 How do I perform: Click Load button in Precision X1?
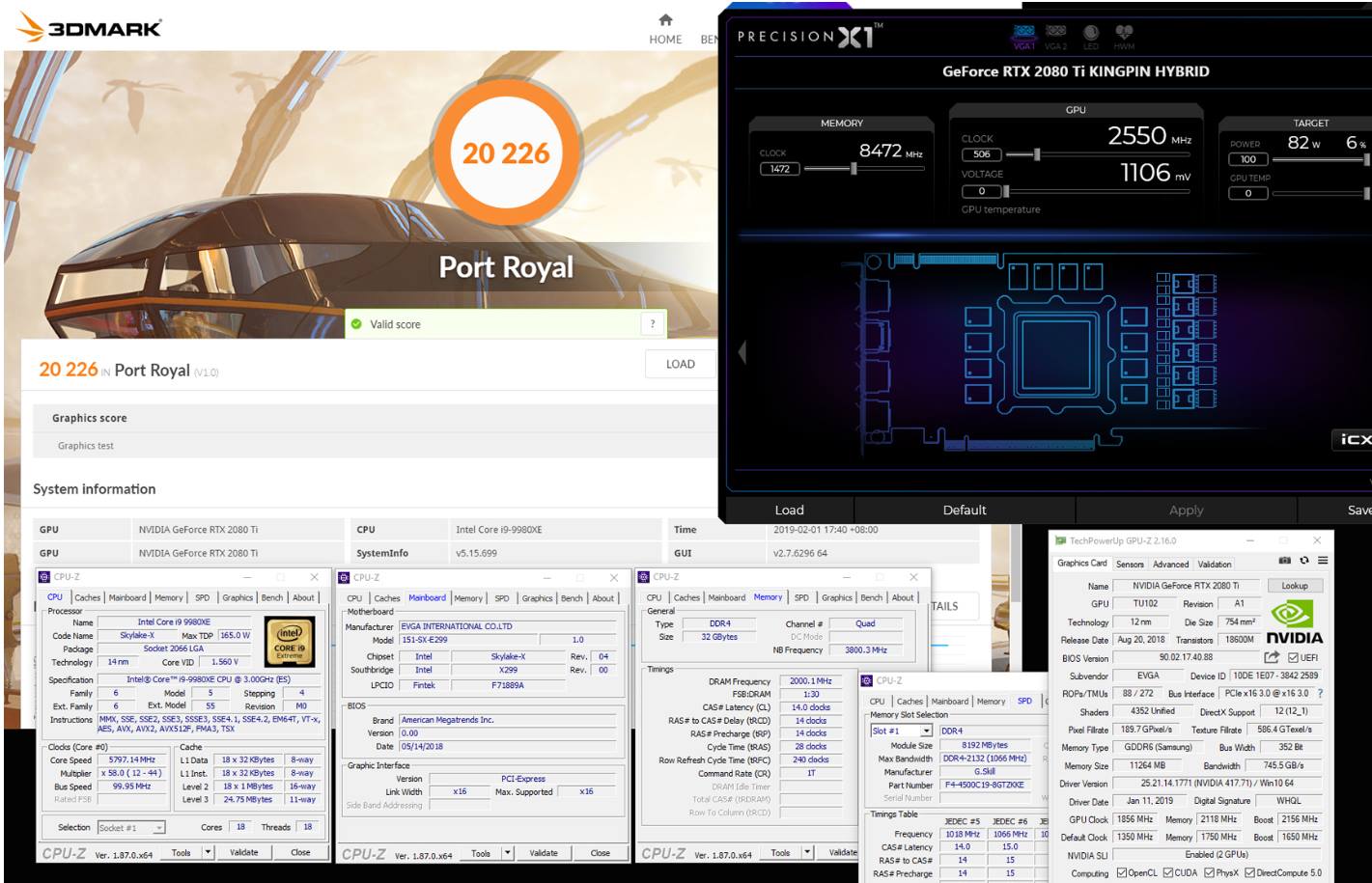pyautogui.click(x=789, y=510)
